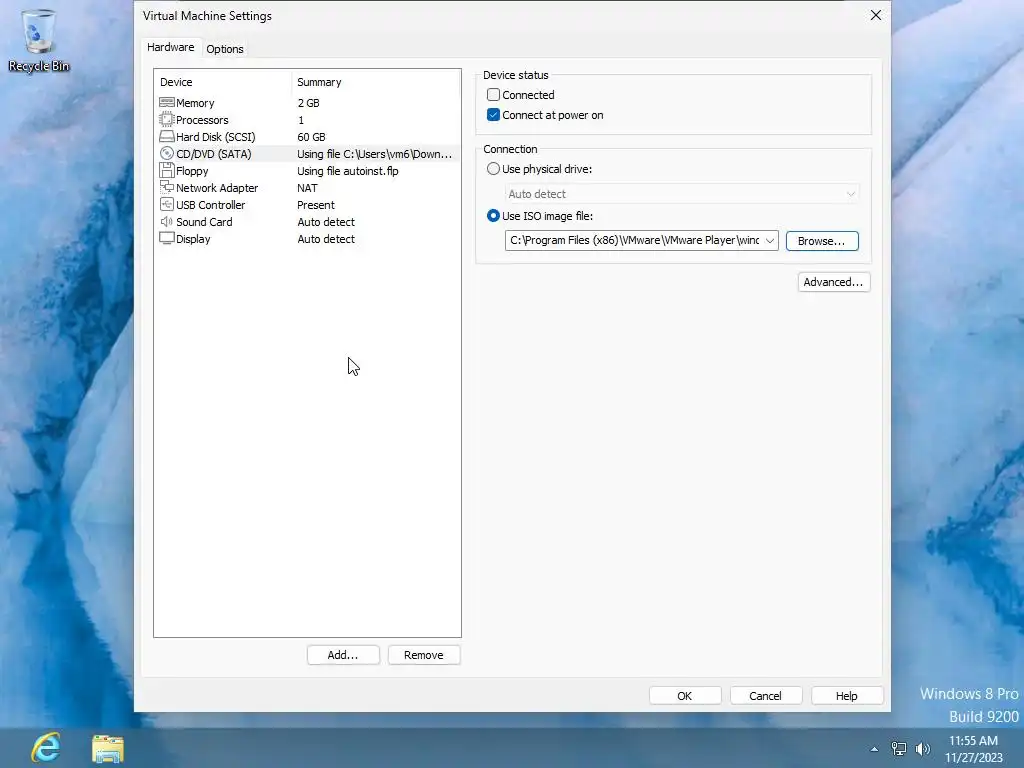The image size is (1024, 768).
Task: Uncheck Connect at power on
Action: 493,115
